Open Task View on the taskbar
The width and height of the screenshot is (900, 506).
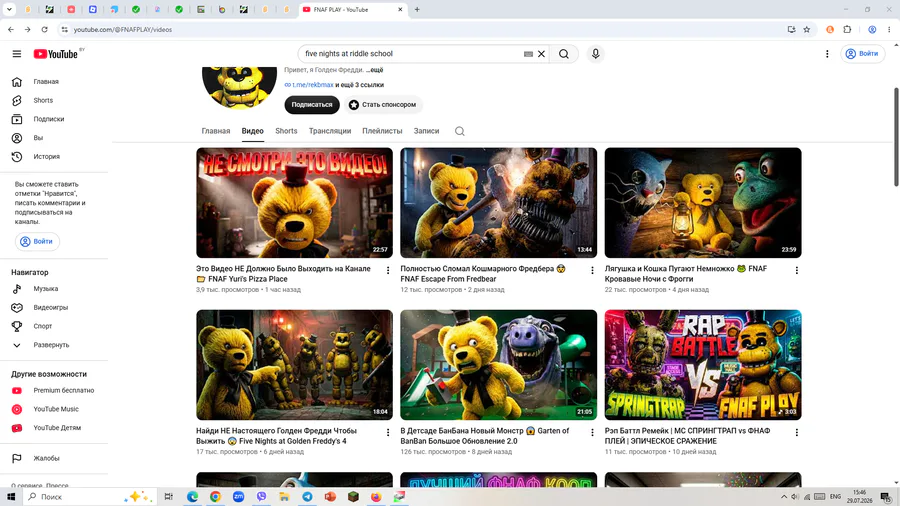169,497
